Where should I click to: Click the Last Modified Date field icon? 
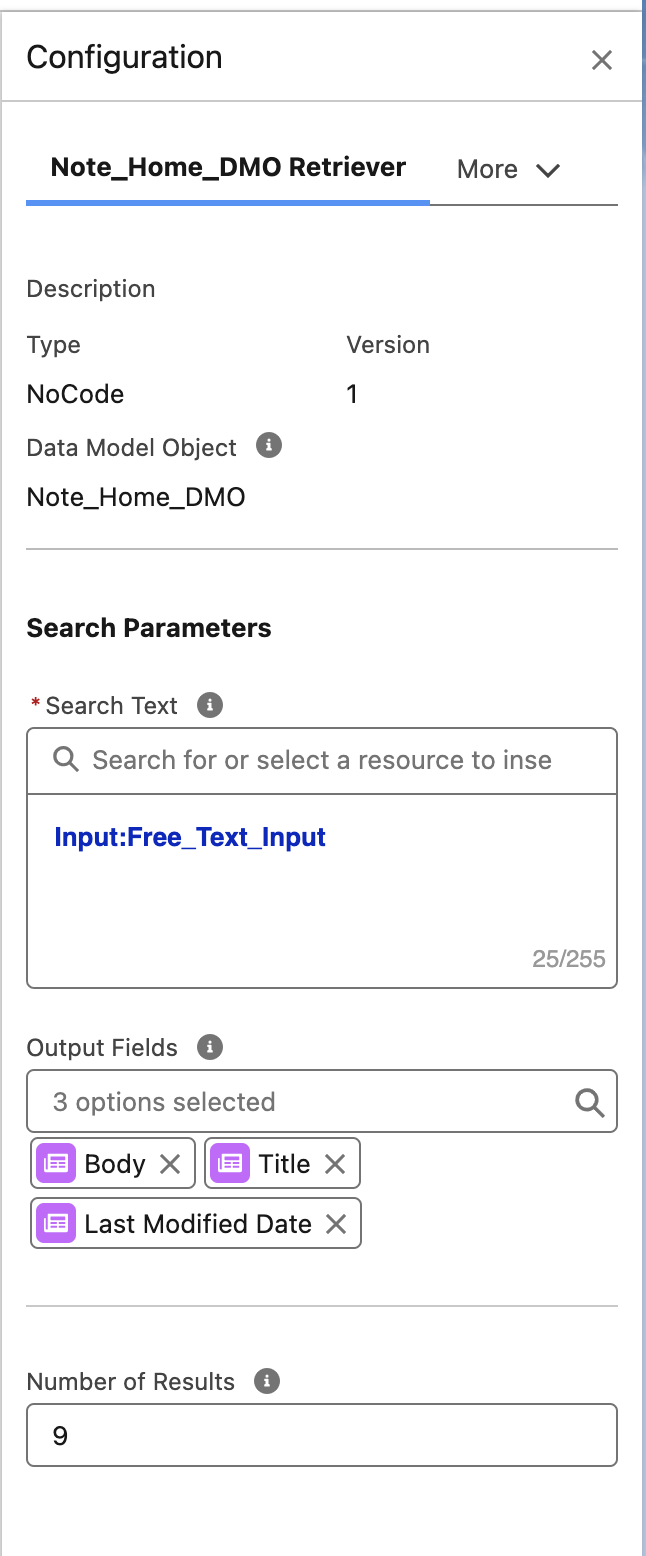coord(56,1224)
